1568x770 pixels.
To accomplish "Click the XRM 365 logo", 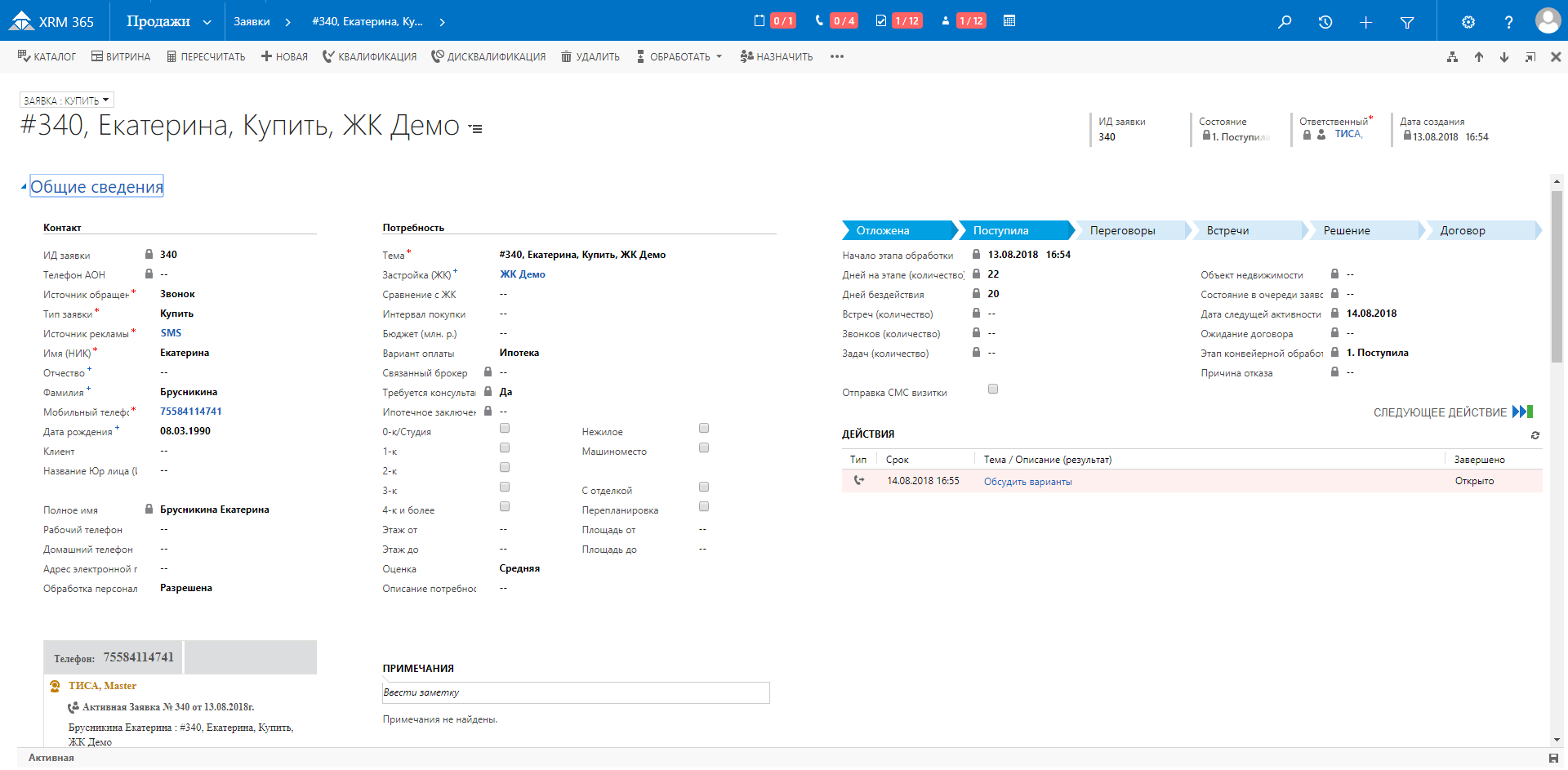I will coord(51,21).
